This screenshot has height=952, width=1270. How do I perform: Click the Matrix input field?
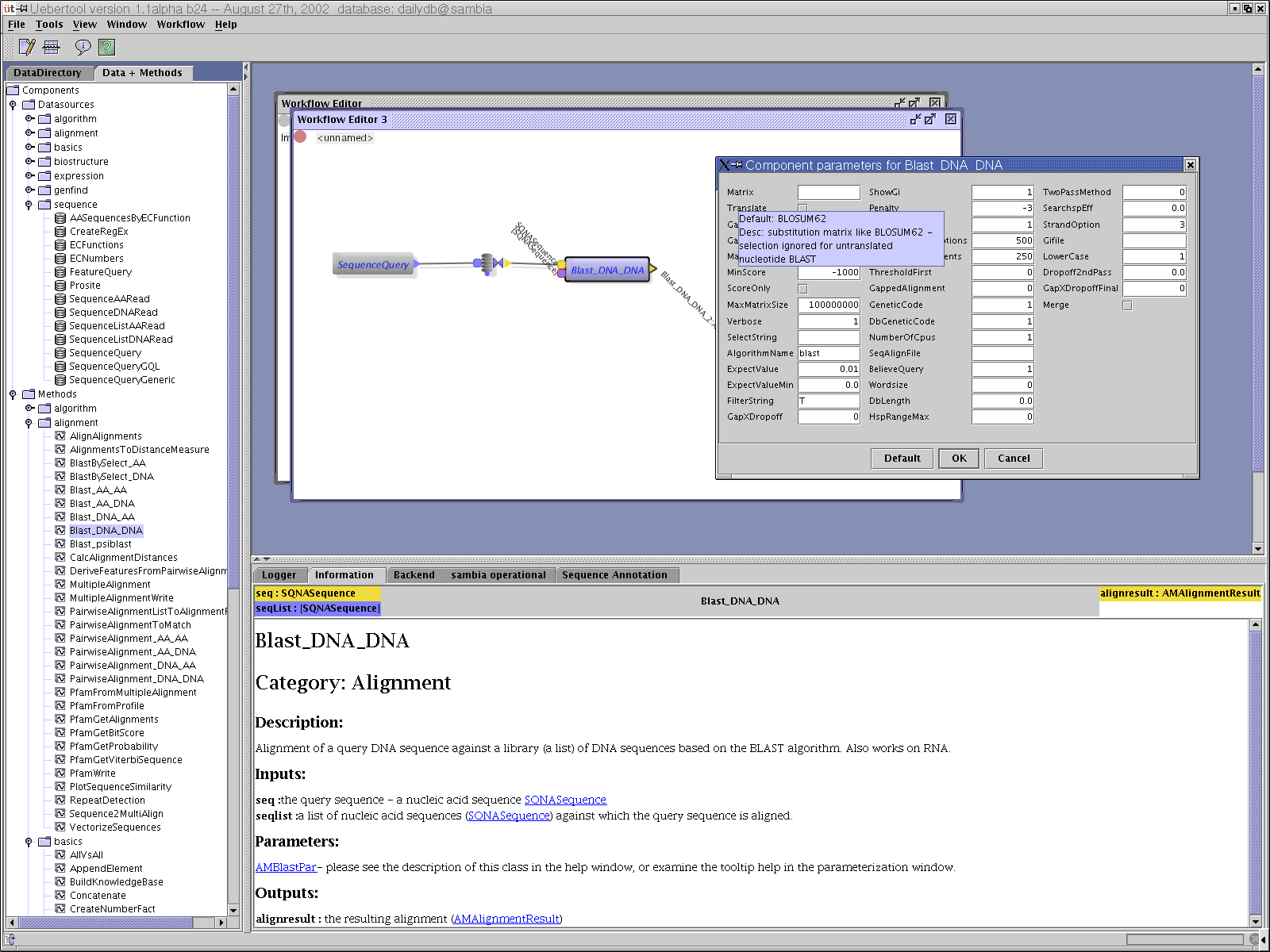[829, 191]
